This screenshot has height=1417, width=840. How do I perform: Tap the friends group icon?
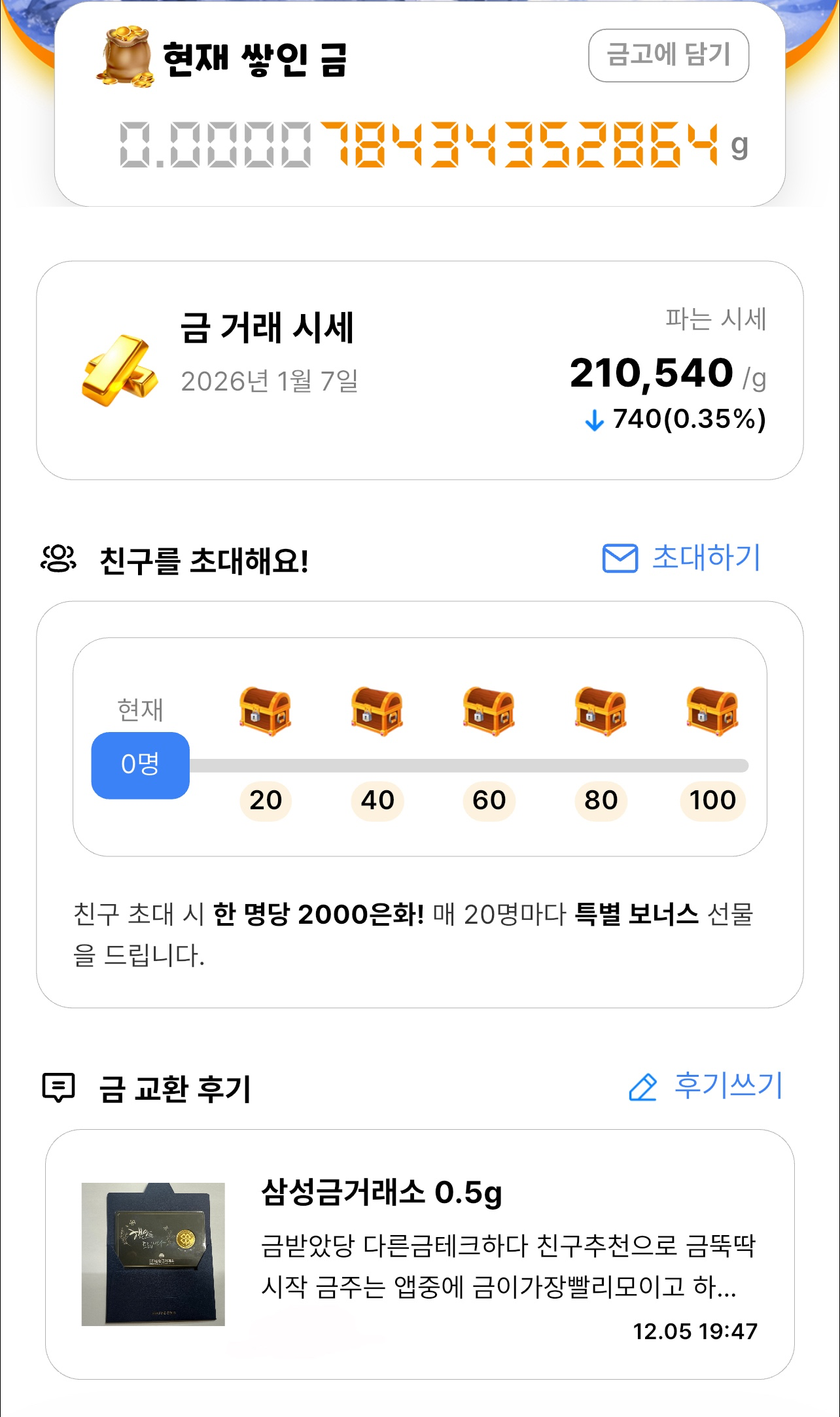click(x=59, y=559)
